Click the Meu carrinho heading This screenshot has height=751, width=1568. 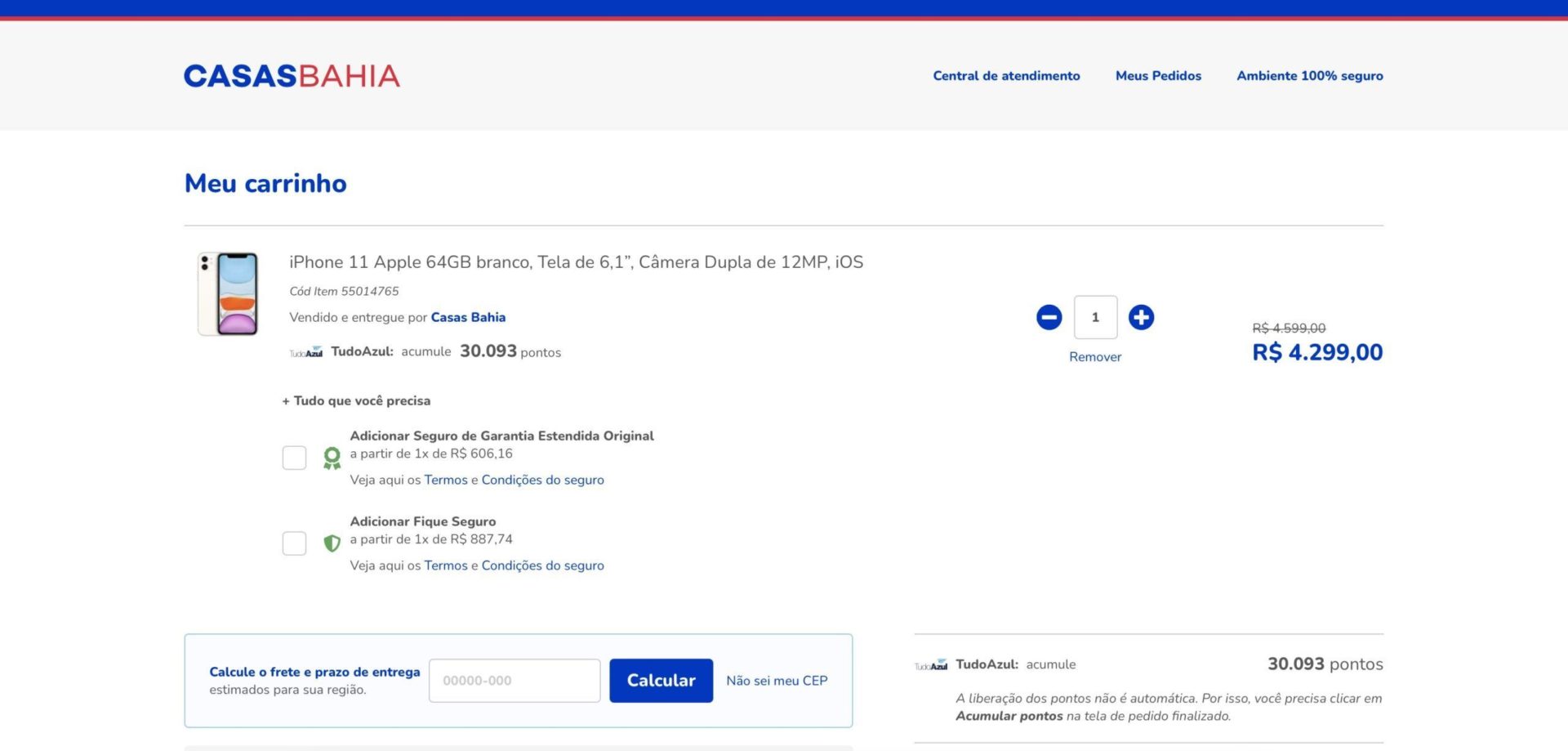click(x=265, y=183)
